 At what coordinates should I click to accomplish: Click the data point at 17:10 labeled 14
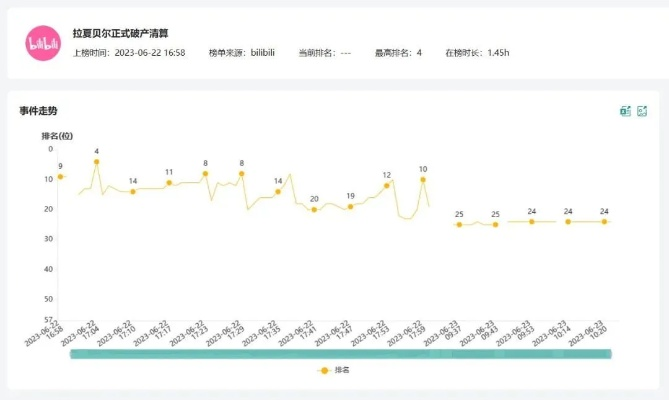coord(132,191)
